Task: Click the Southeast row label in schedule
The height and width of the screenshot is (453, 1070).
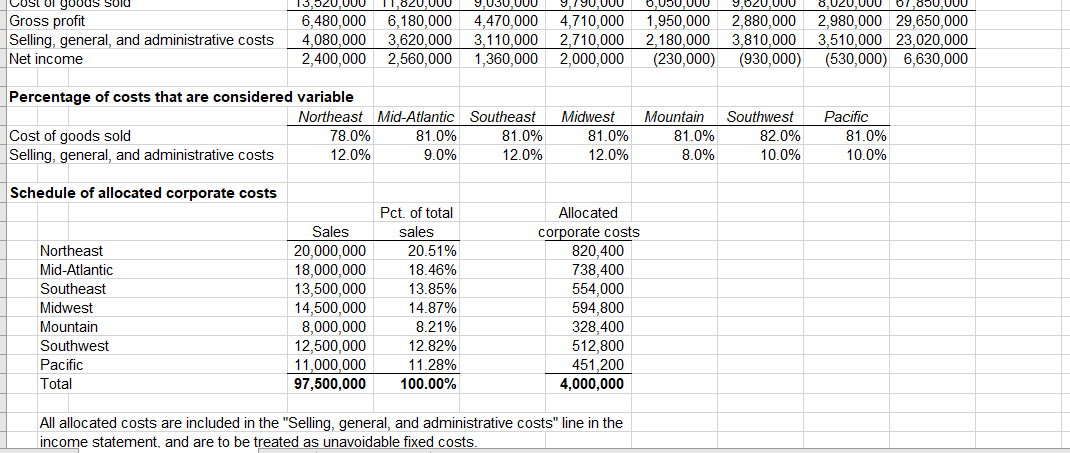Action: (x=73, y=289)
